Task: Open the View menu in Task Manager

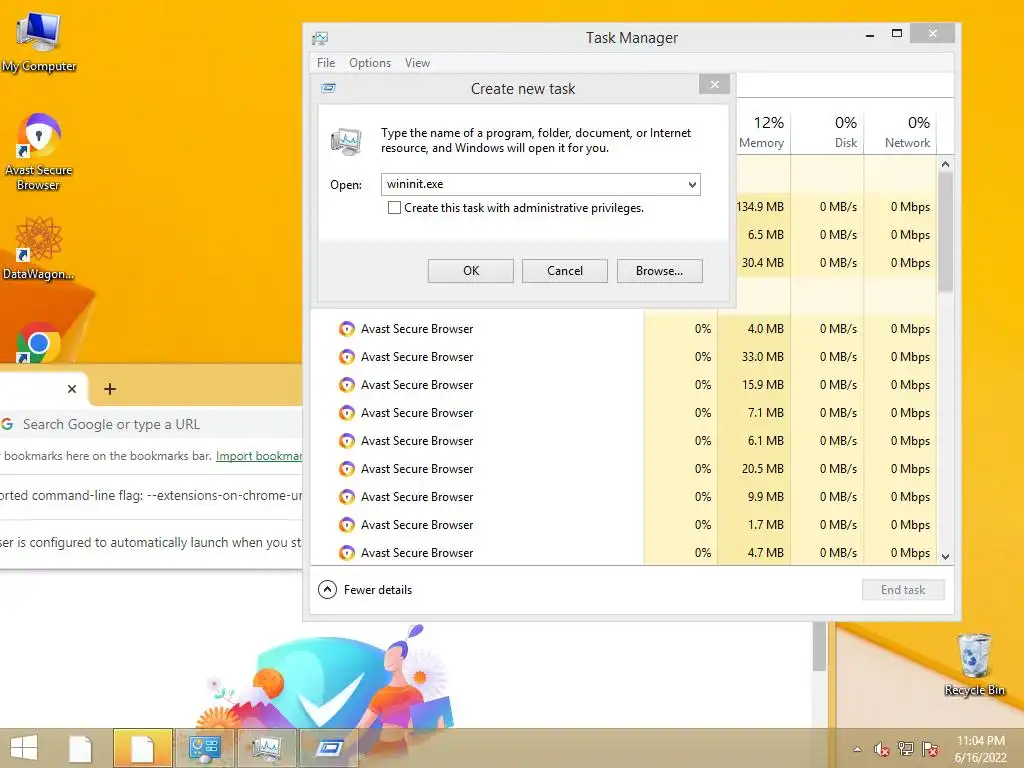Action: 417,63
